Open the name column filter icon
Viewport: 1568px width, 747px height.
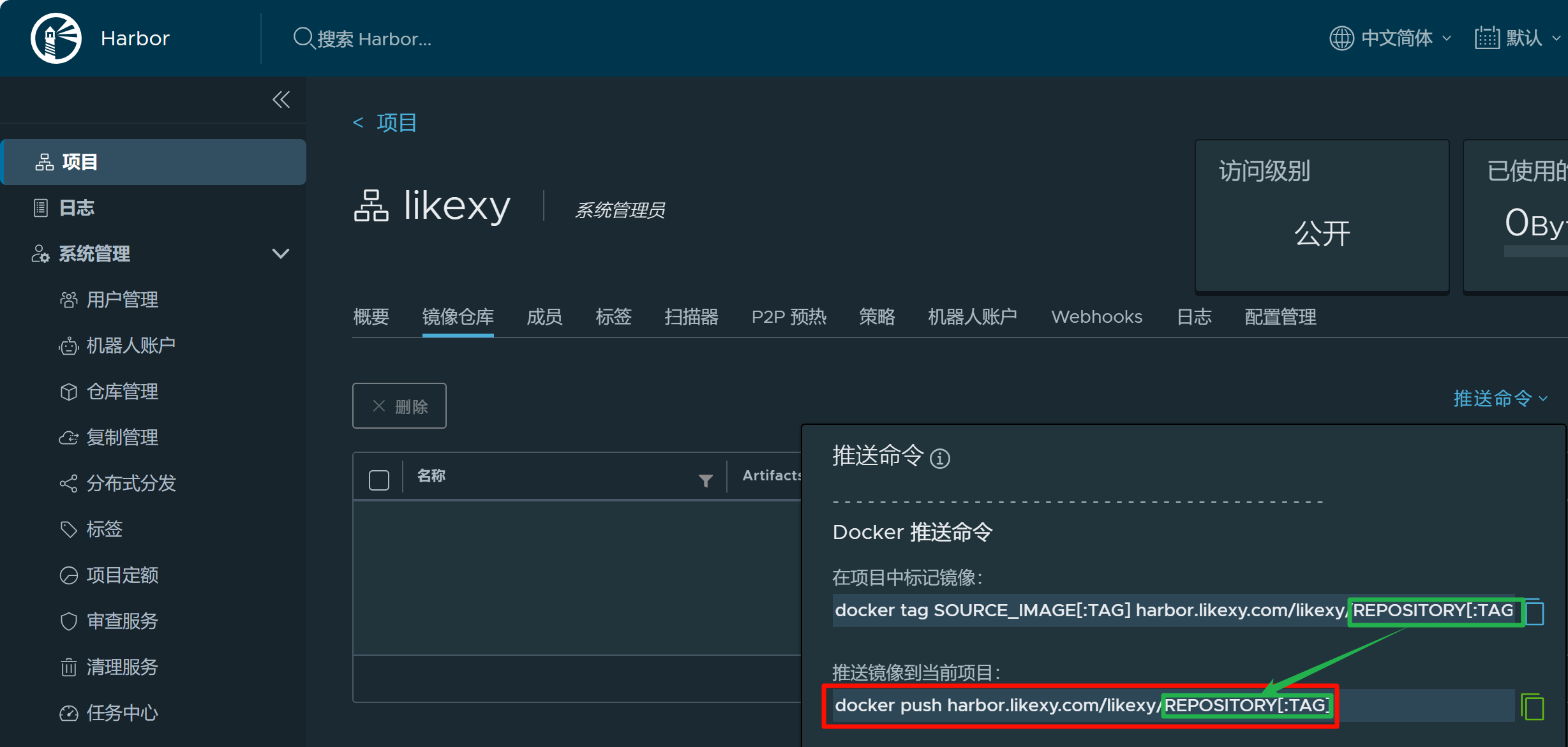click(705, 480)
